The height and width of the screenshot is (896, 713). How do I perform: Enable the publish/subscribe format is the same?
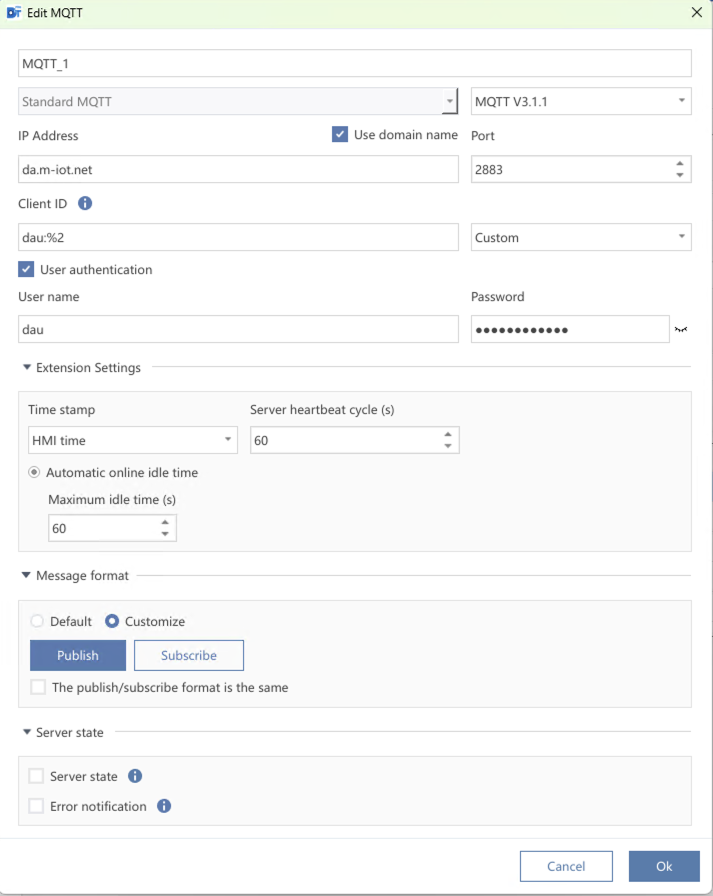coord(38,687)
